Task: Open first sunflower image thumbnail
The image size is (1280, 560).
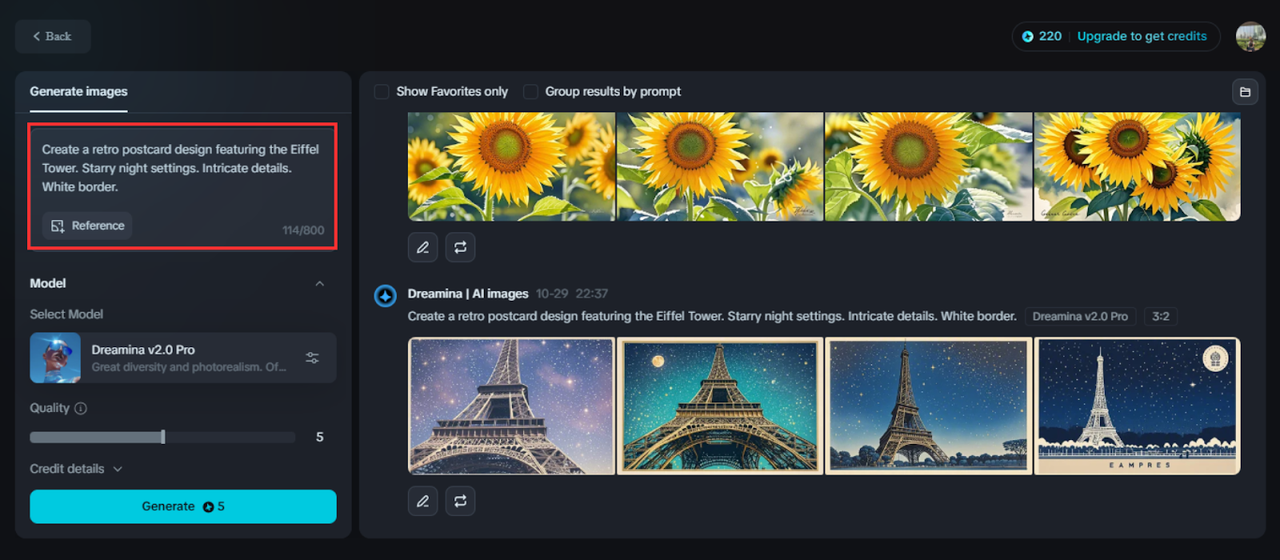Action: [511, 166]
